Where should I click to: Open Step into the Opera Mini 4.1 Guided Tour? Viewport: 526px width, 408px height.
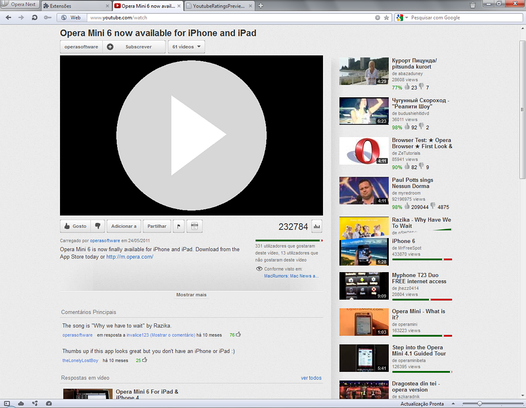tap(419, 350)
